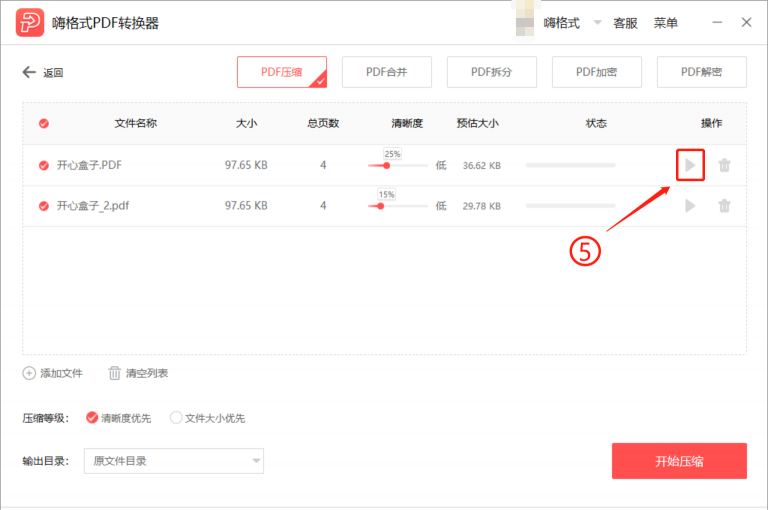Click the 添加文件 label
This screenshot has height=510, width=768.
click(61, 373)
